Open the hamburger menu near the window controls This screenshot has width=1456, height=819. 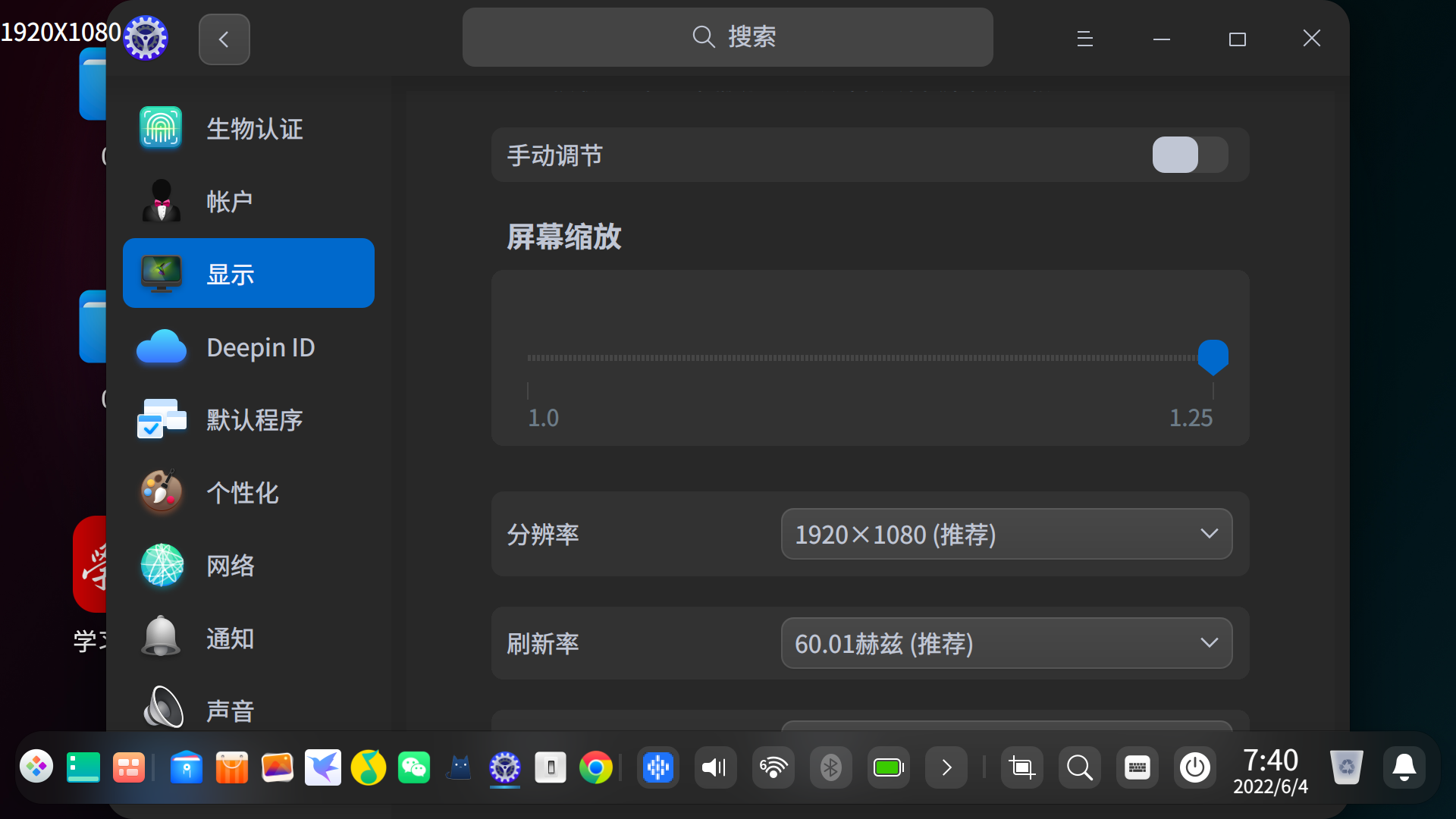tap(1084, 39)
